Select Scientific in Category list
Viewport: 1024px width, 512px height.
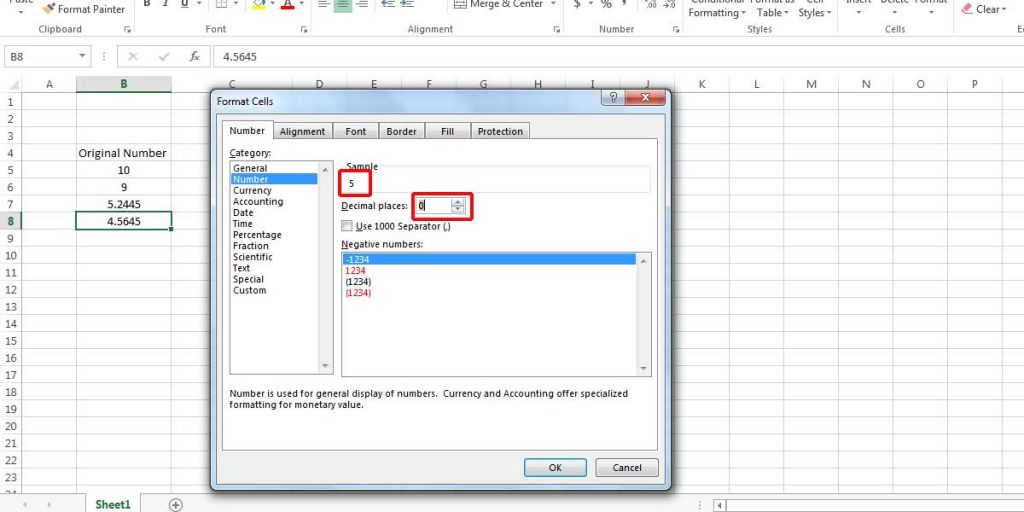253,257
